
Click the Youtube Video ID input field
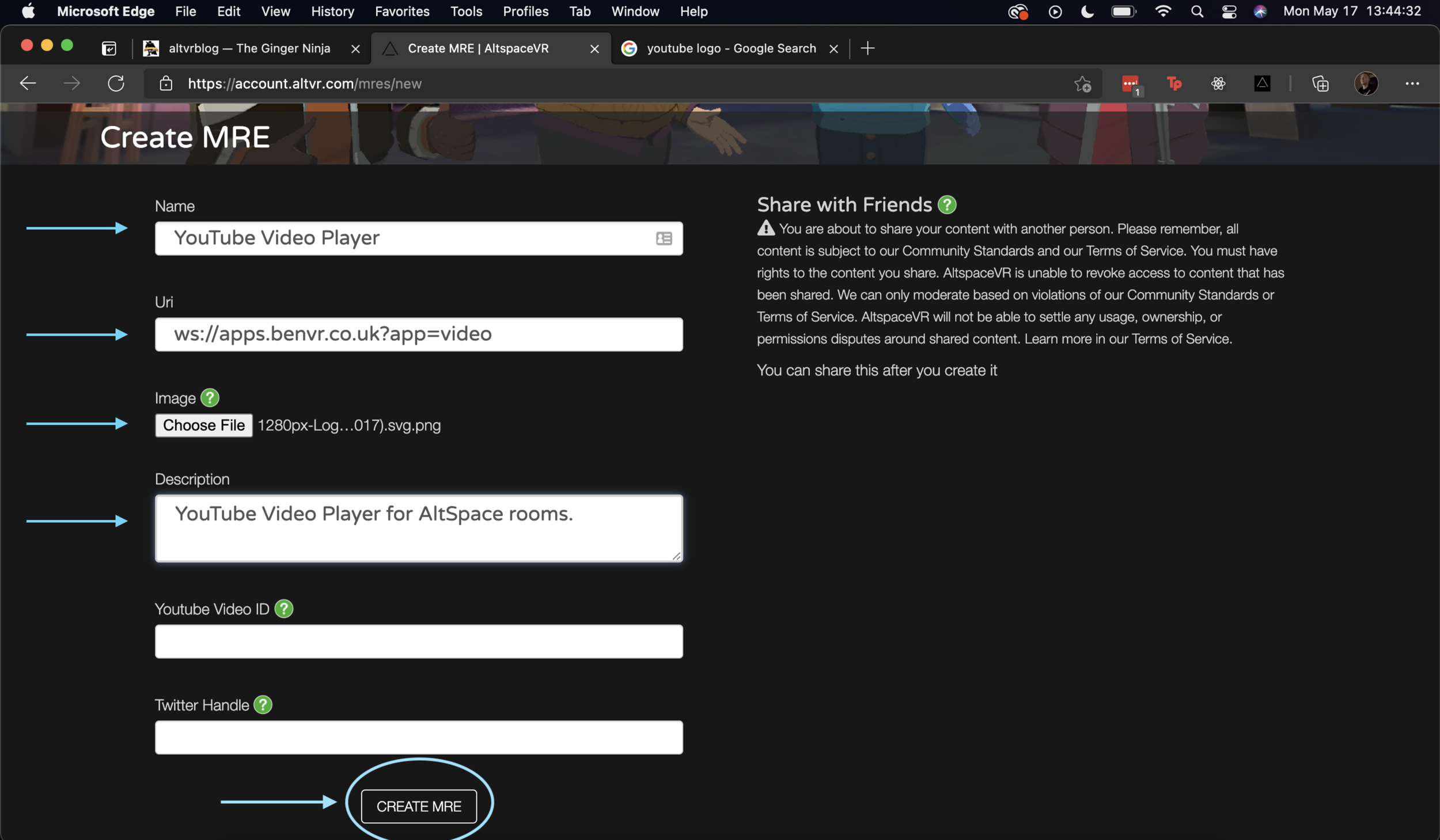coord(419,641)
